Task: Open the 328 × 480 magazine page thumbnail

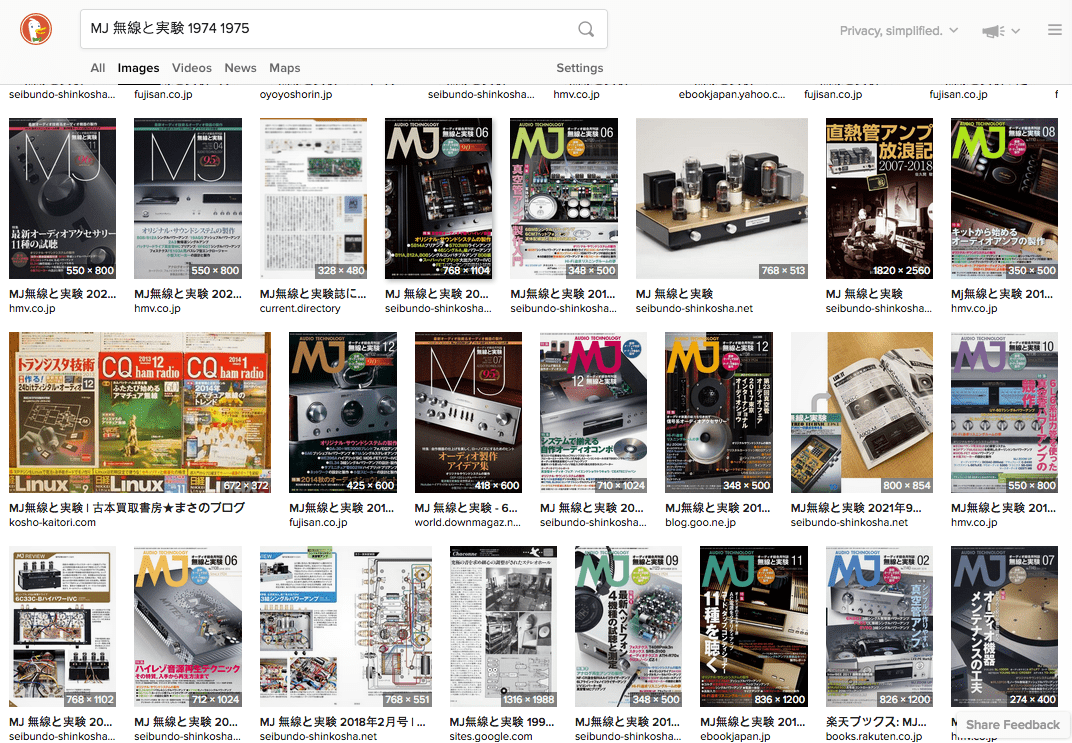Action: point(313,198)
